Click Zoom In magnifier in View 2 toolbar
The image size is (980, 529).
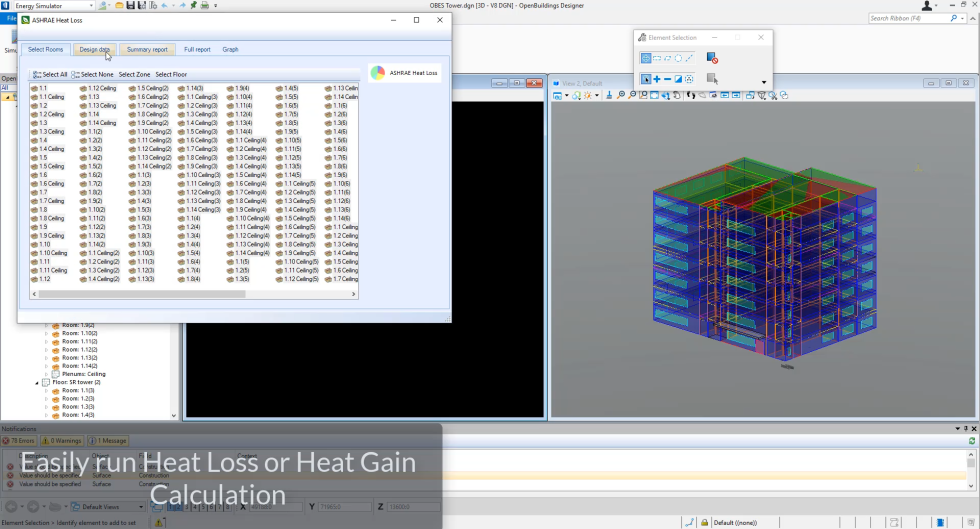621,96
